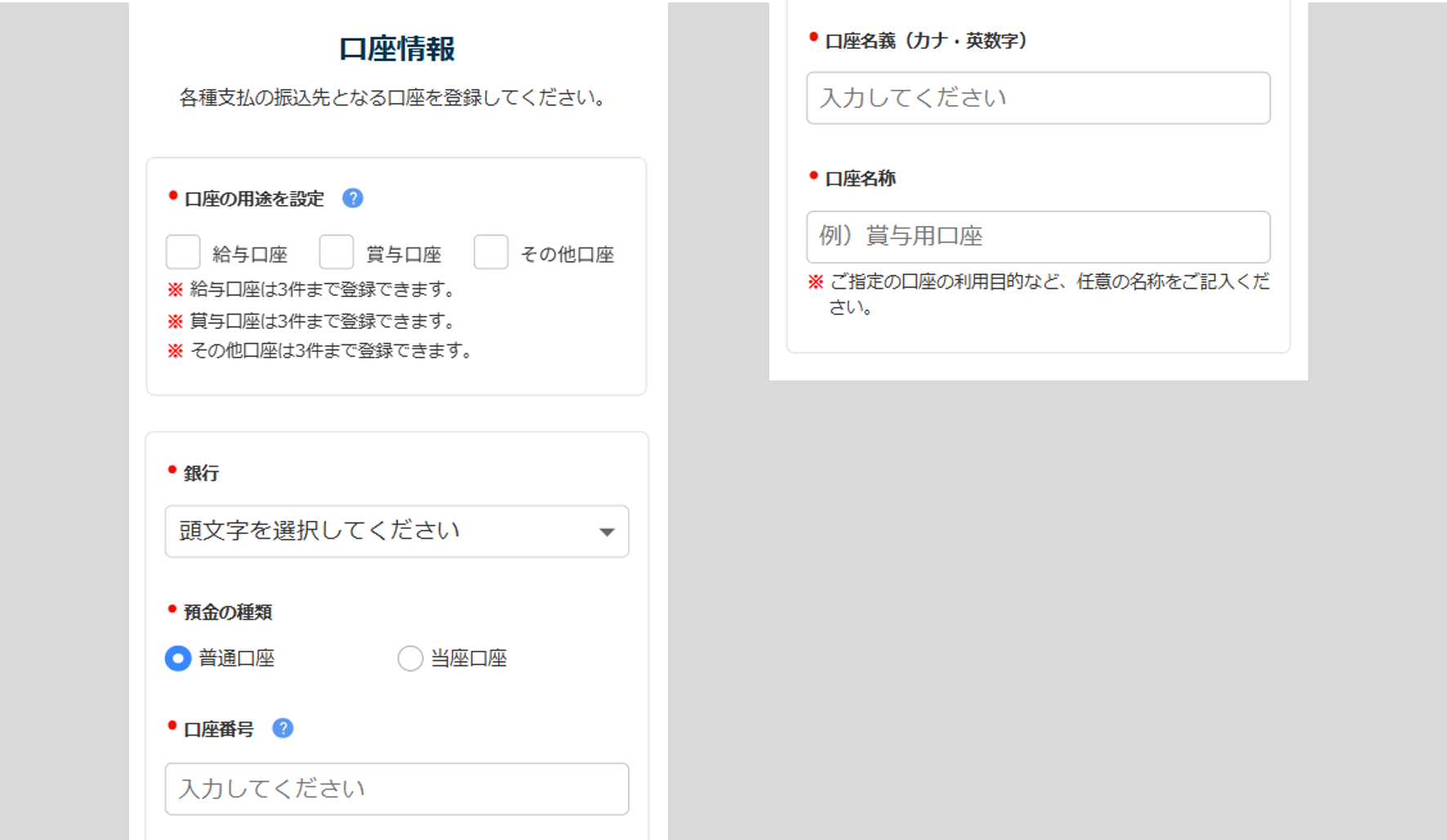This screenshot has width=1447, height=840.
Task: Click the 給与口座 label text
Action: 250,255
